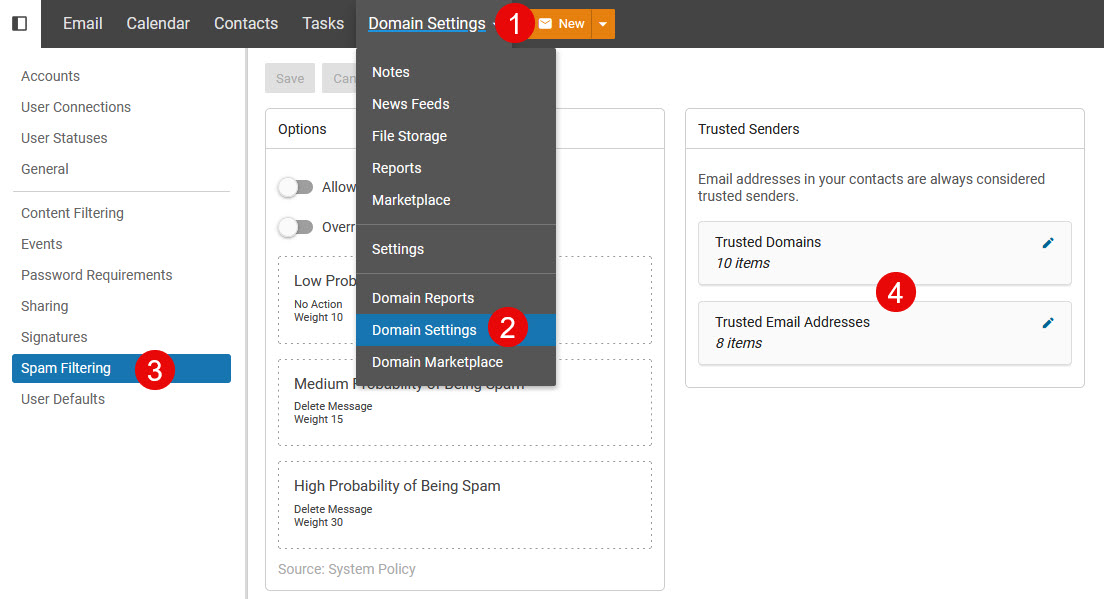
Task: Click 'Weight 15' text
Action: (318, 420)
